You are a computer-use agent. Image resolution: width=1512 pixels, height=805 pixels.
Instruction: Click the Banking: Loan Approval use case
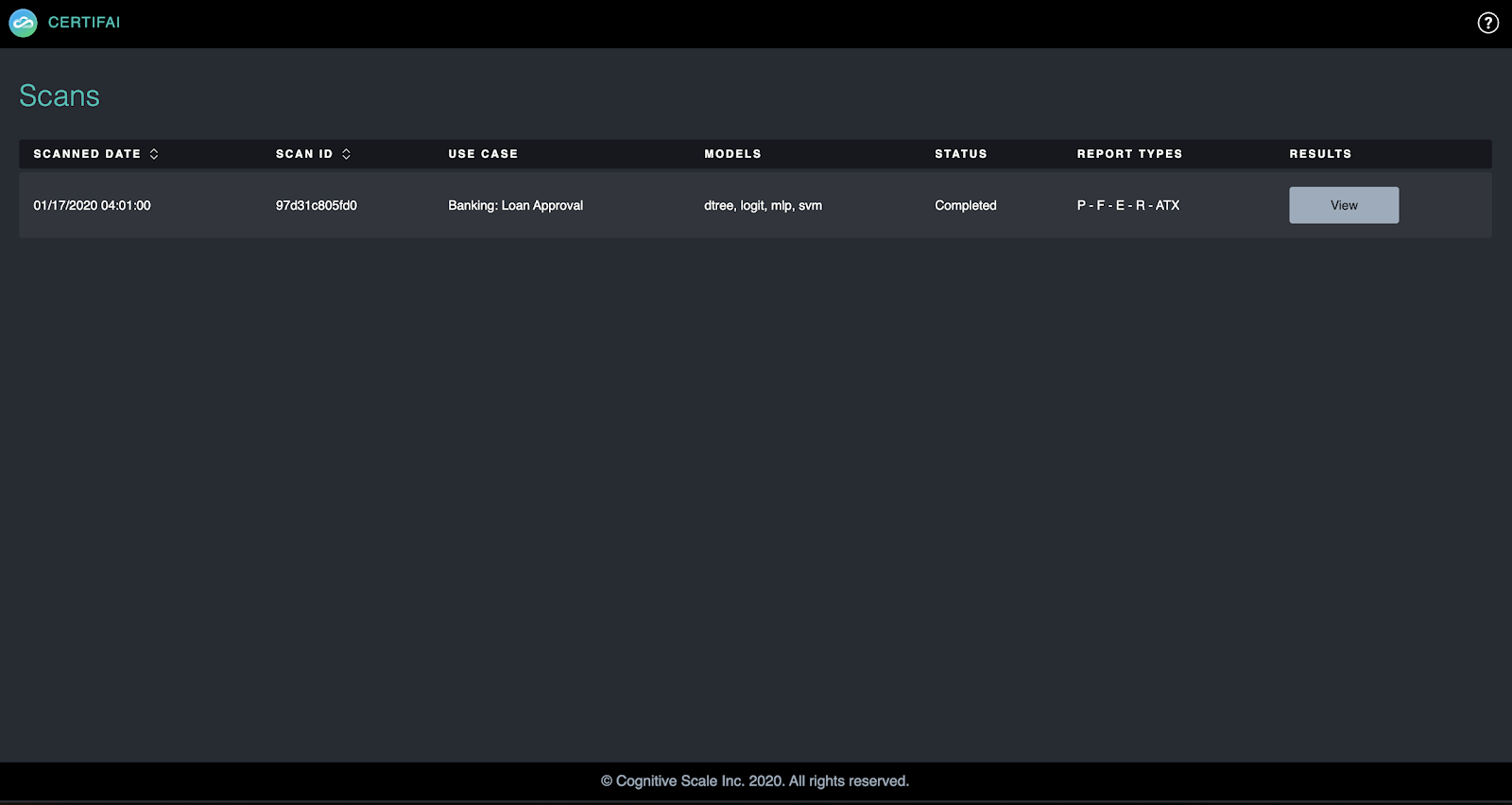pos(515,205)
